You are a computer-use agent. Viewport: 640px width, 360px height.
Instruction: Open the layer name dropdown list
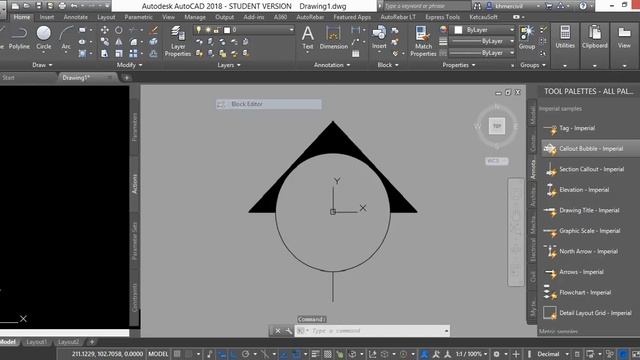(x=291, y=30)
